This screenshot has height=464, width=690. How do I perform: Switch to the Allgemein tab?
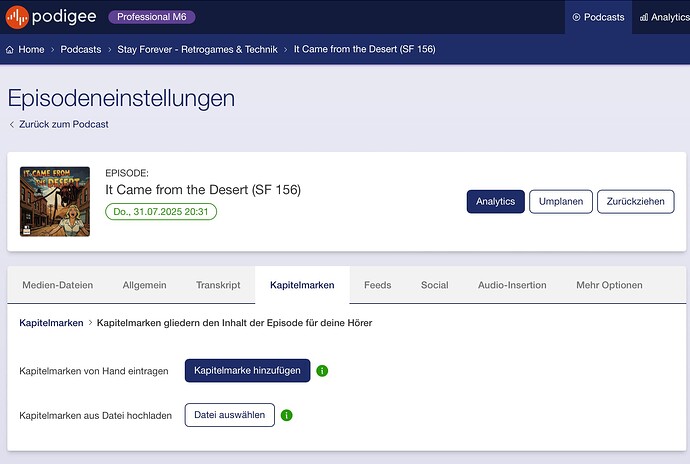coord(144,285)
